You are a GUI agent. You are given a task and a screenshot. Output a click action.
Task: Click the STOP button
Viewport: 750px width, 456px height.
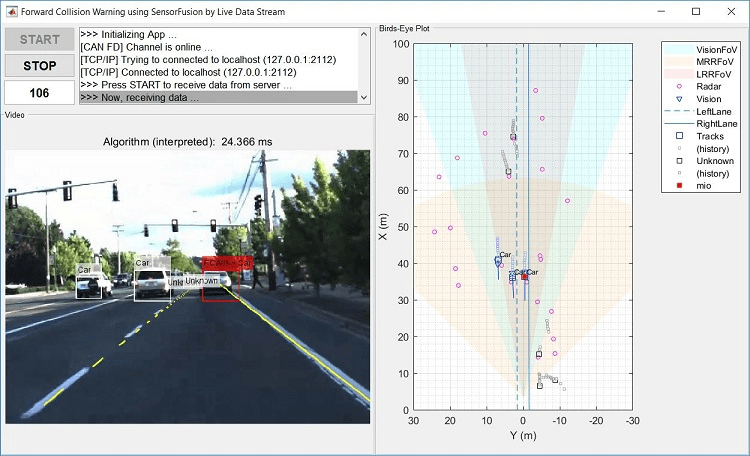(x=40, y=66)
